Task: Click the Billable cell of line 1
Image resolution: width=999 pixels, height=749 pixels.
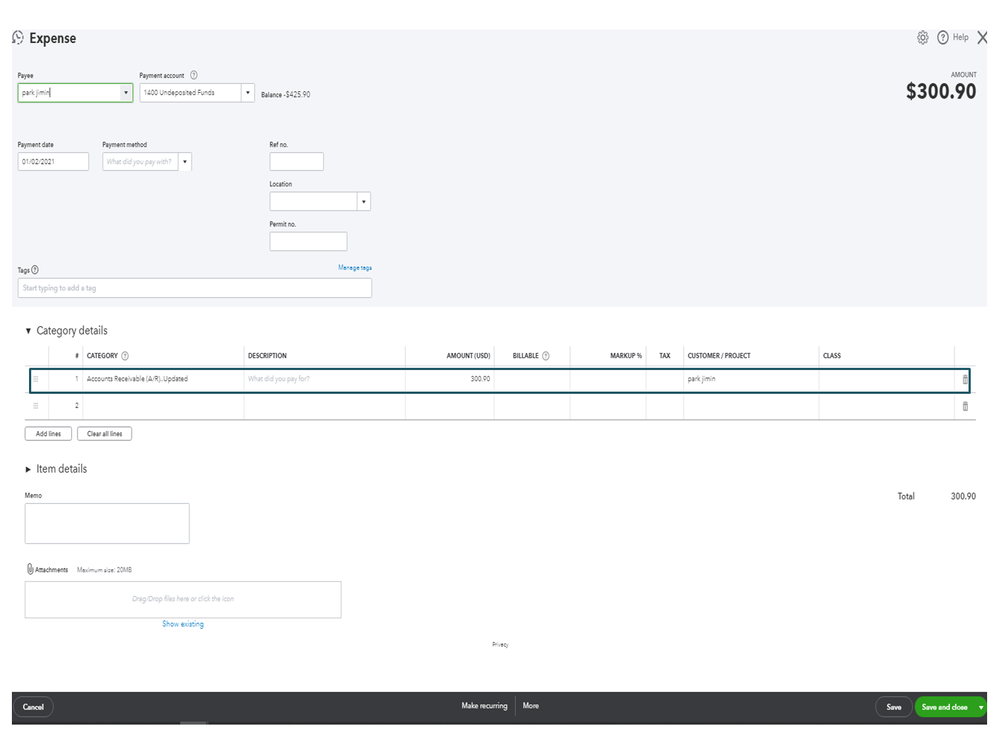Action: pyautogui.click(x=532, y=380)
